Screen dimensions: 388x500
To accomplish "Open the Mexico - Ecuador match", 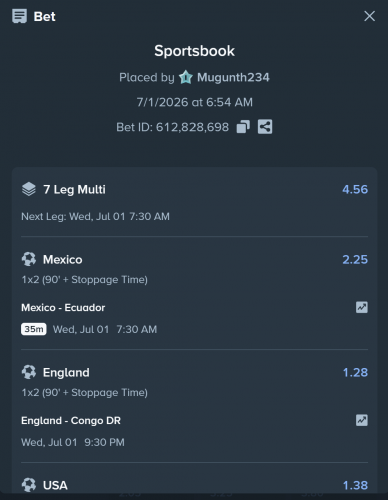I will [63, 307].
